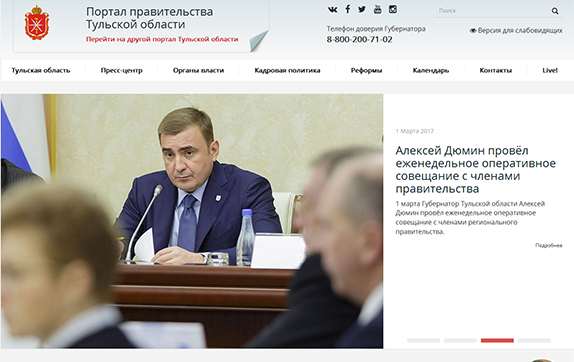Select the second slider indicator bar

[x=461, y=340]
